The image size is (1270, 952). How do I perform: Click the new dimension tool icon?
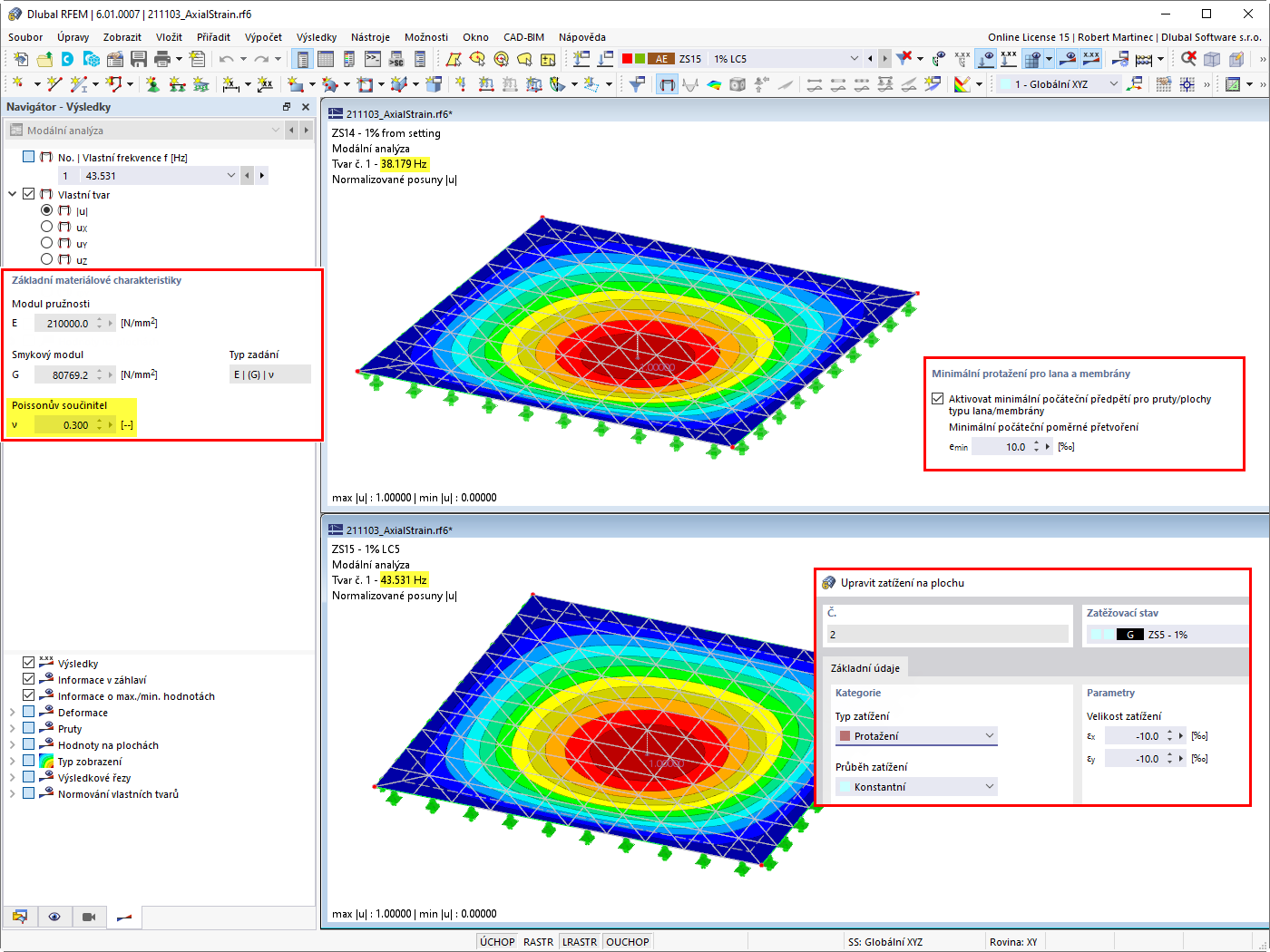231,84
